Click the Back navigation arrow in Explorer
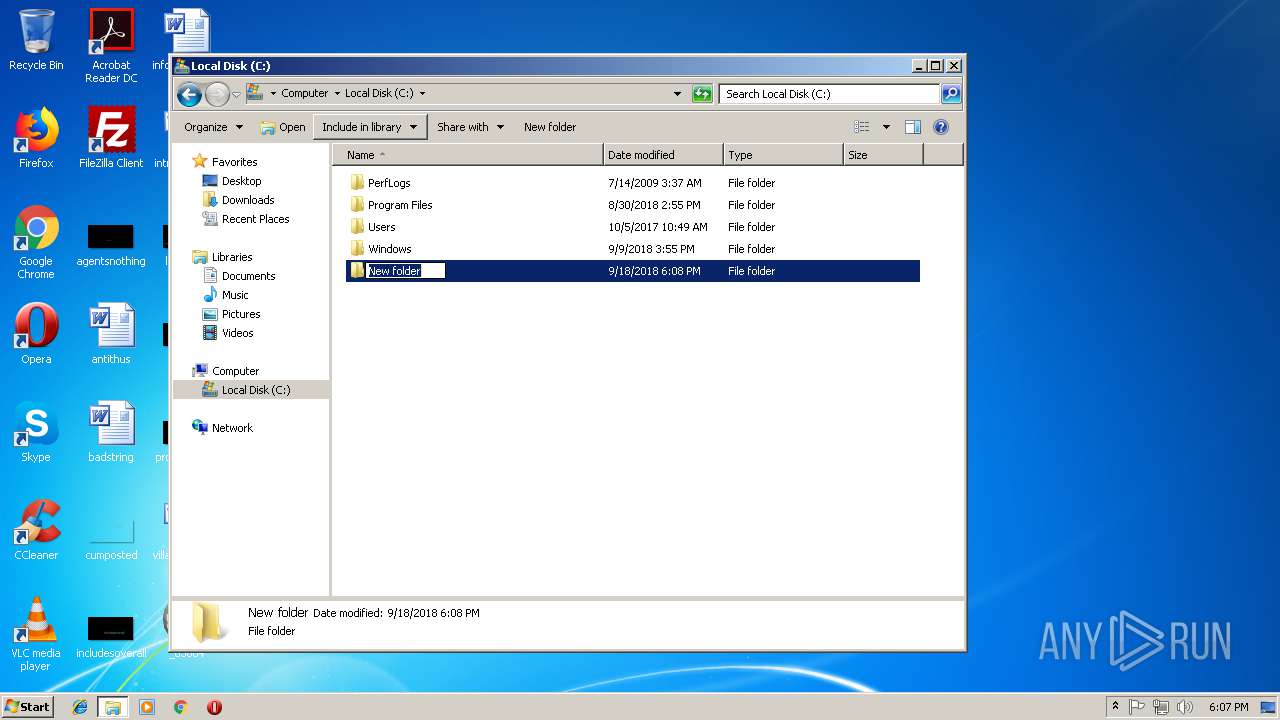 [189, 94]
